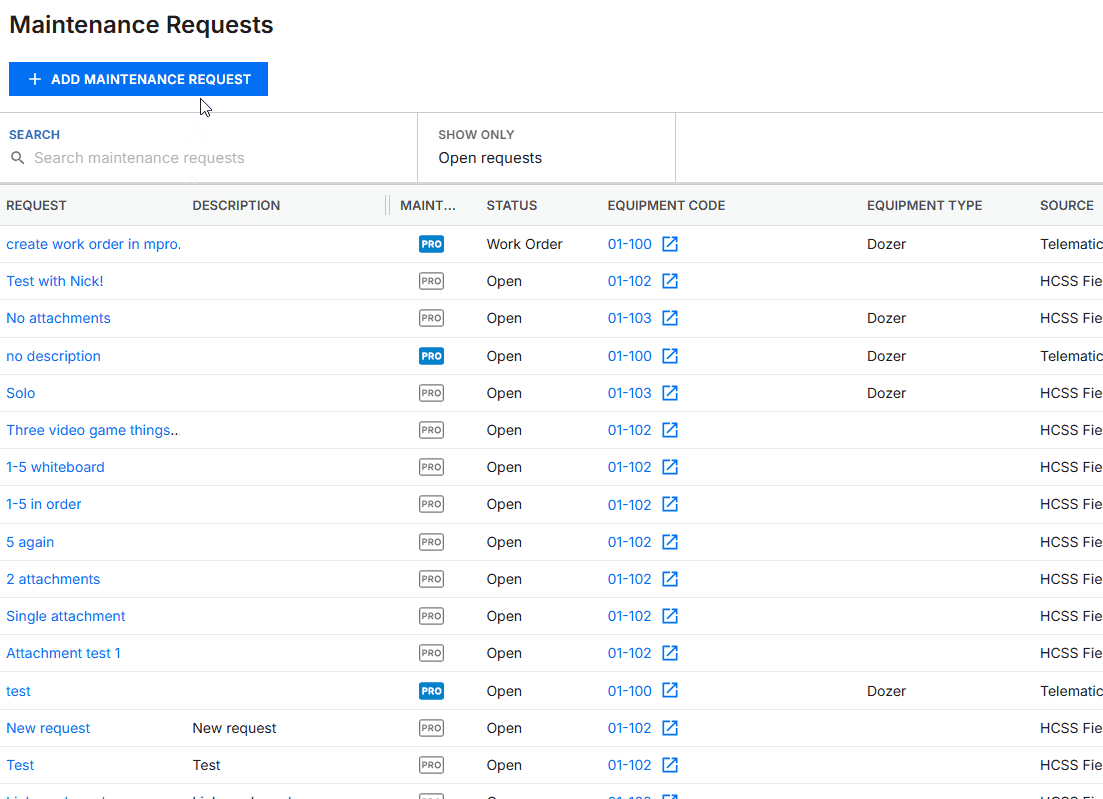Click the external link icon for 01-103 on 'No attachments' row

672,318
